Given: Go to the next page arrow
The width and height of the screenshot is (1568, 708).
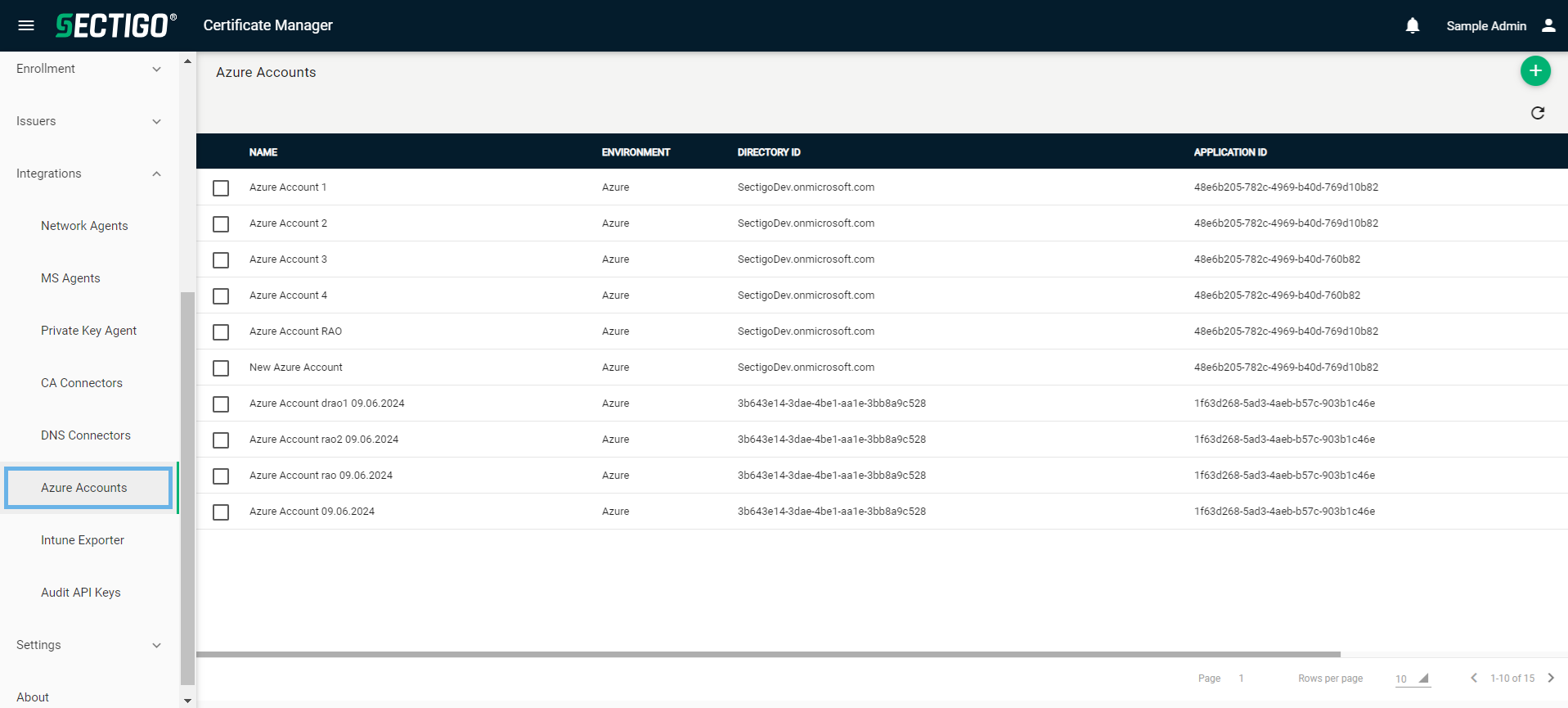Looking at the screenshot, I should (x=1551, y=678).
